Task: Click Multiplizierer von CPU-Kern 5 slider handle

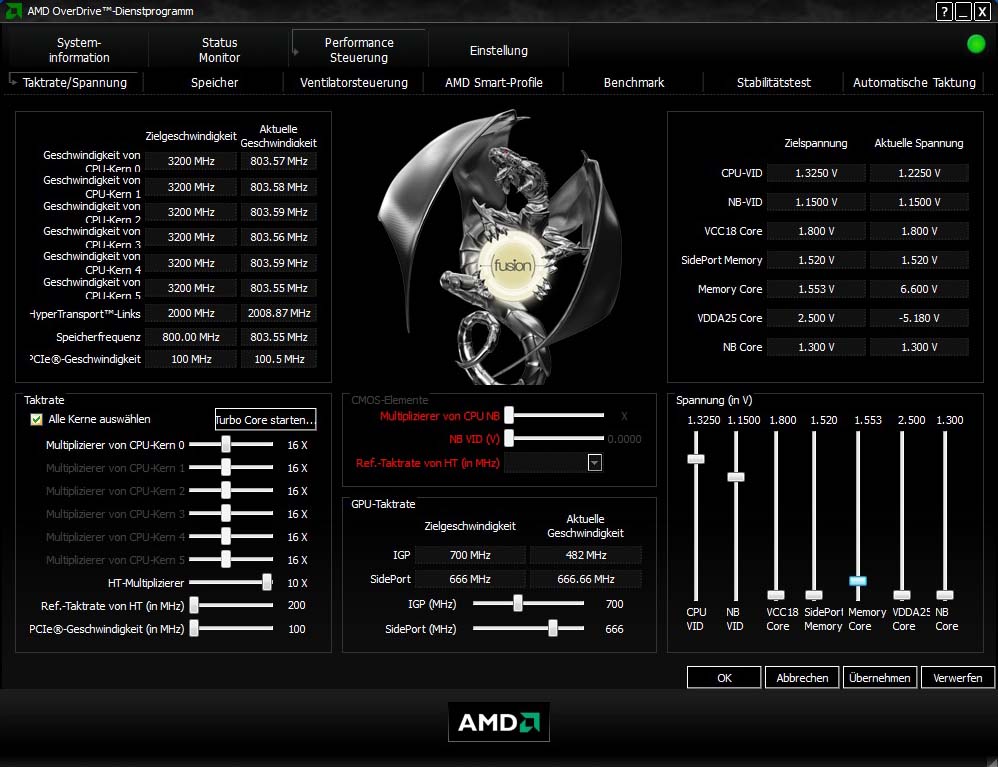Action: [x=226, y=559]
